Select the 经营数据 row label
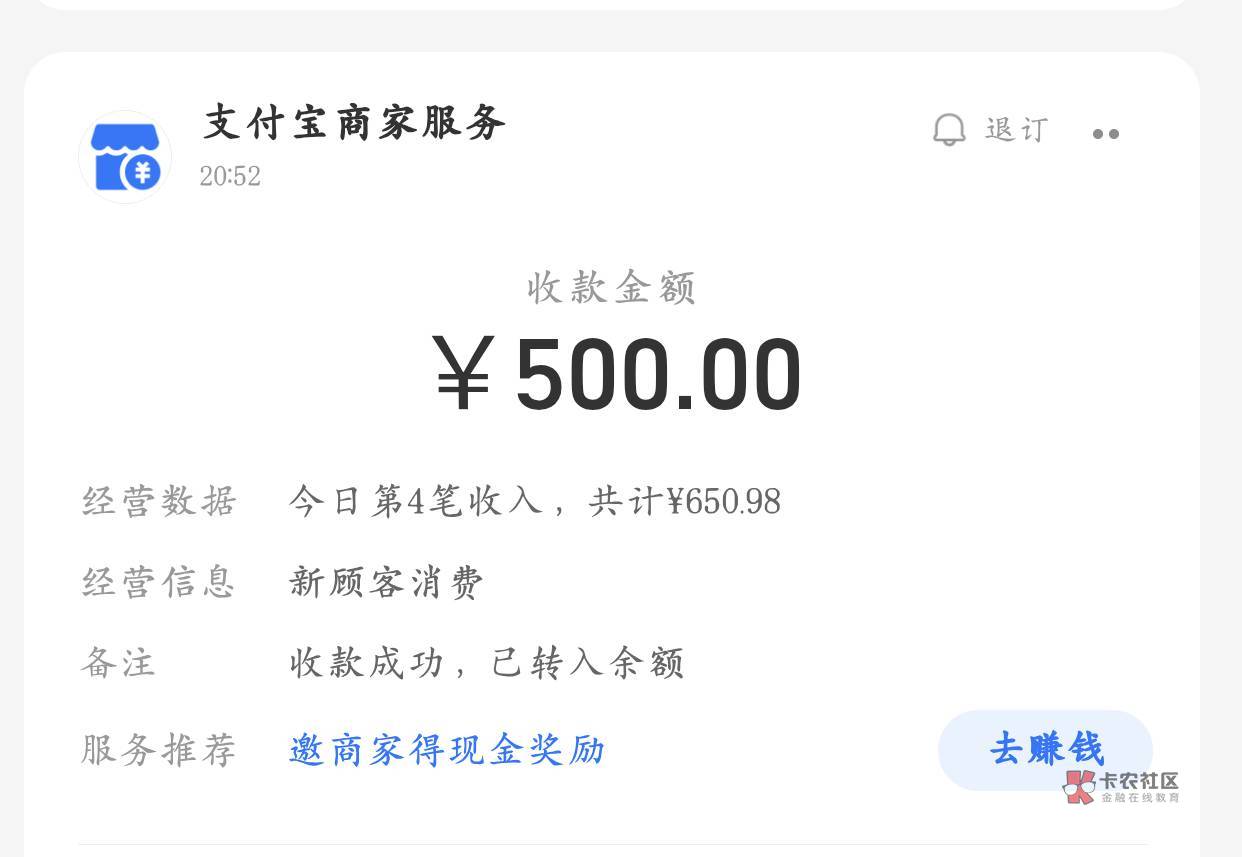Screen dimensions: 1242x857 pos(159,500)
